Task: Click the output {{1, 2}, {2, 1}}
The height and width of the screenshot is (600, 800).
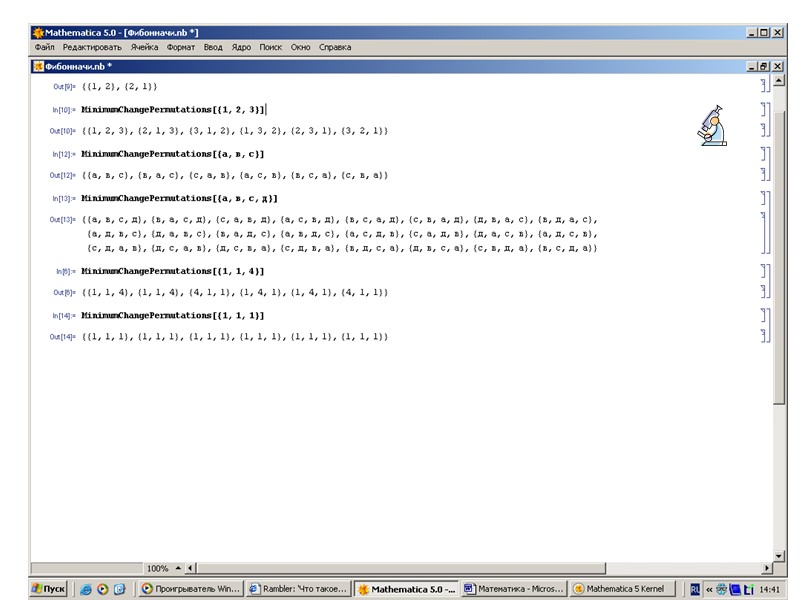Action: pos(120,86)
